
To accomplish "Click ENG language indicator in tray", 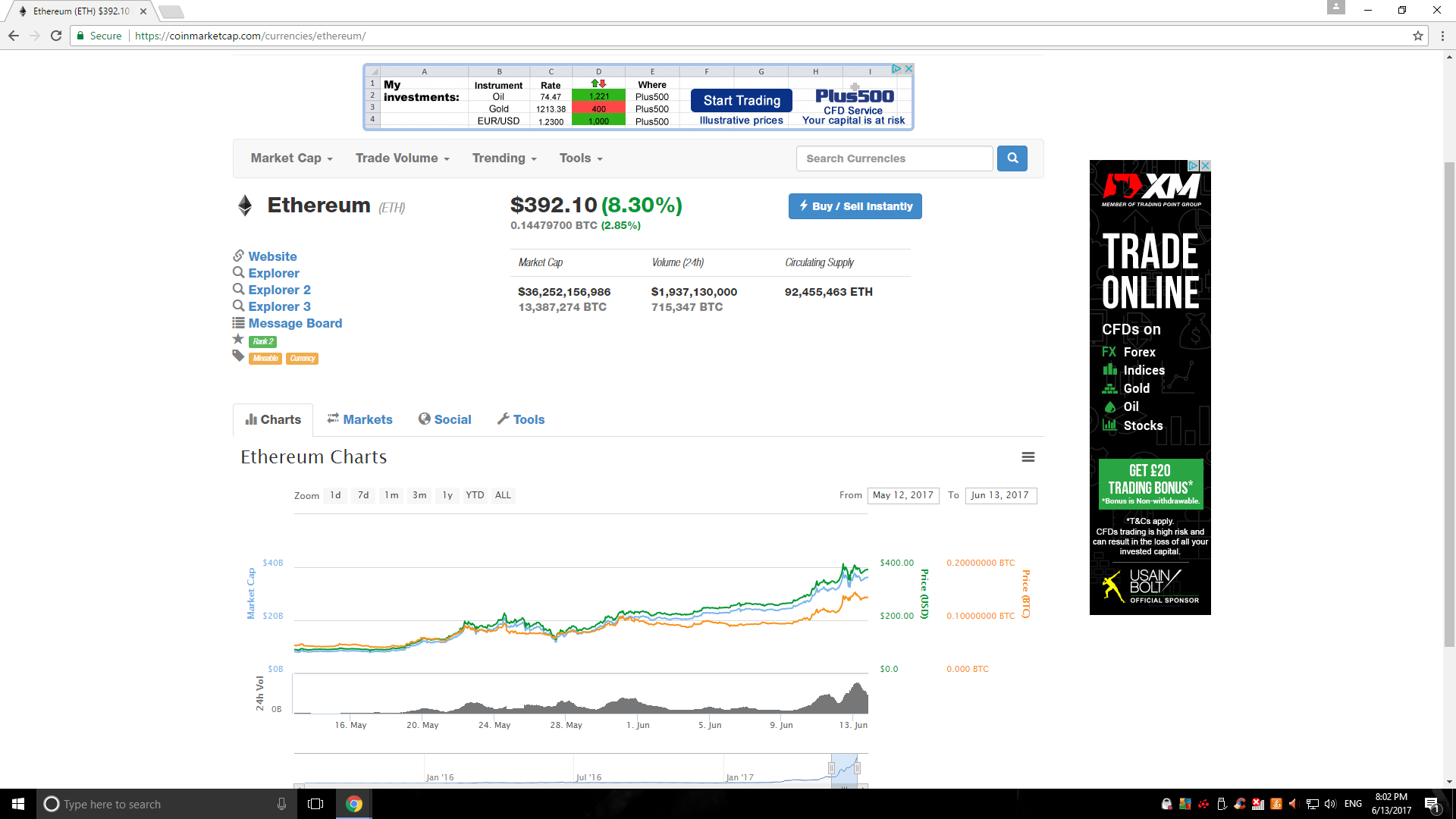I will pyautogui.click(x=1353, y=804).
